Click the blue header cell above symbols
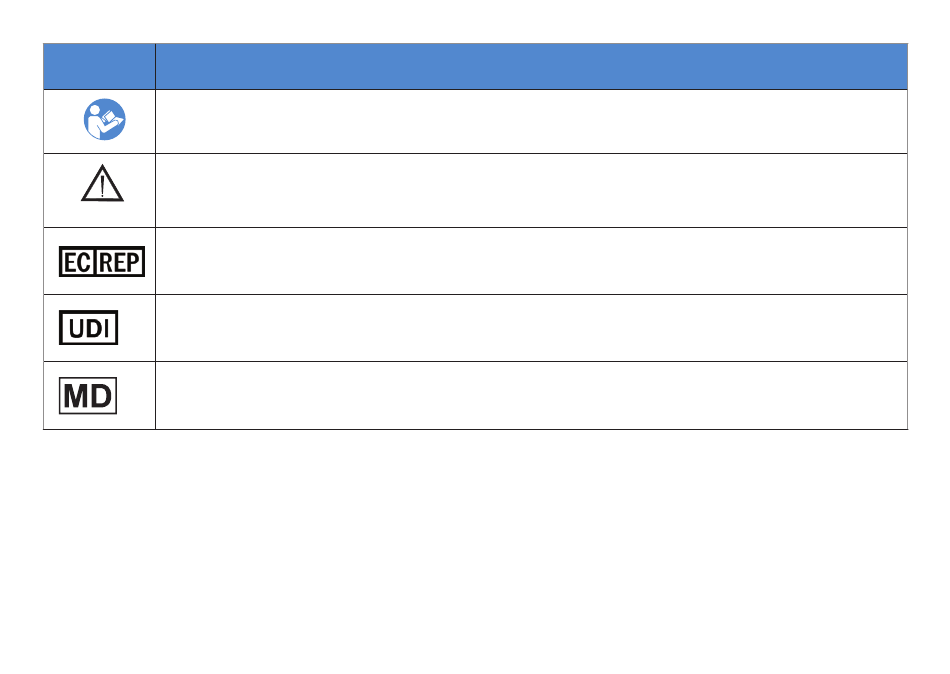The image size is (950, 674). [x=99, y=66]
